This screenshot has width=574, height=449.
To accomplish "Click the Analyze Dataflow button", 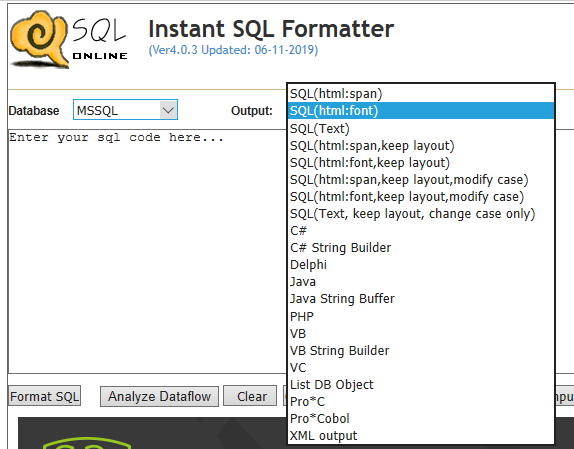I will 159,396.
